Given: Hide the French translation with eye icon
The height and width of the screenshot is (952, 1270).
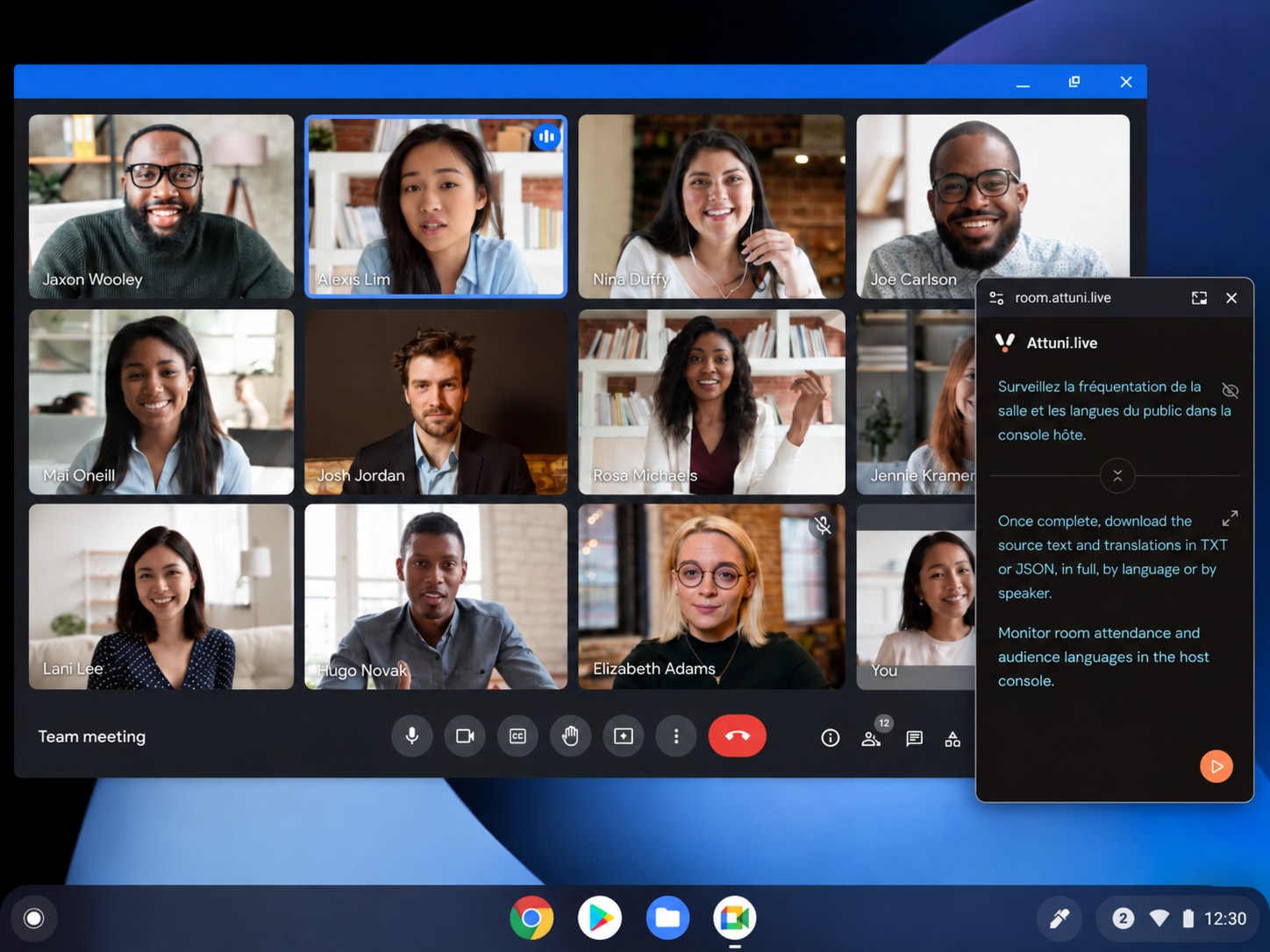Looking at the screenshot, I should click(x=1231, y=390).
